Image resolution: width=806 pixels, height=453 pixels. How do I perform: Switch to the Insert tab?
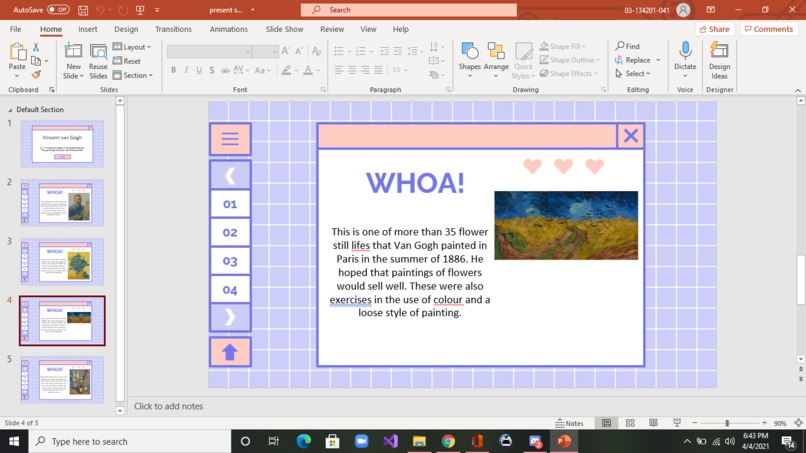[x=87, y=29]
